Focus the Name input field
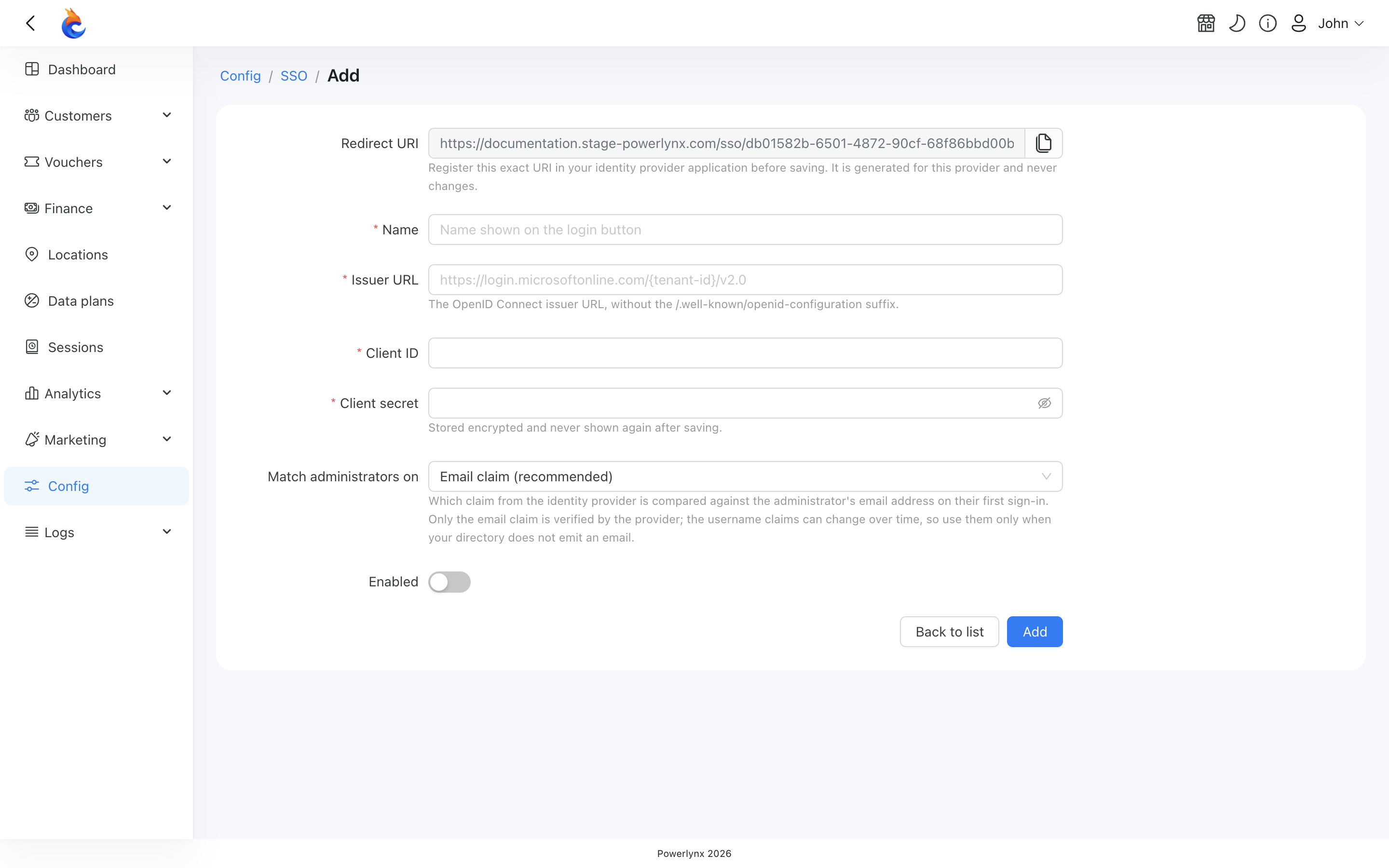 point(745,230)
